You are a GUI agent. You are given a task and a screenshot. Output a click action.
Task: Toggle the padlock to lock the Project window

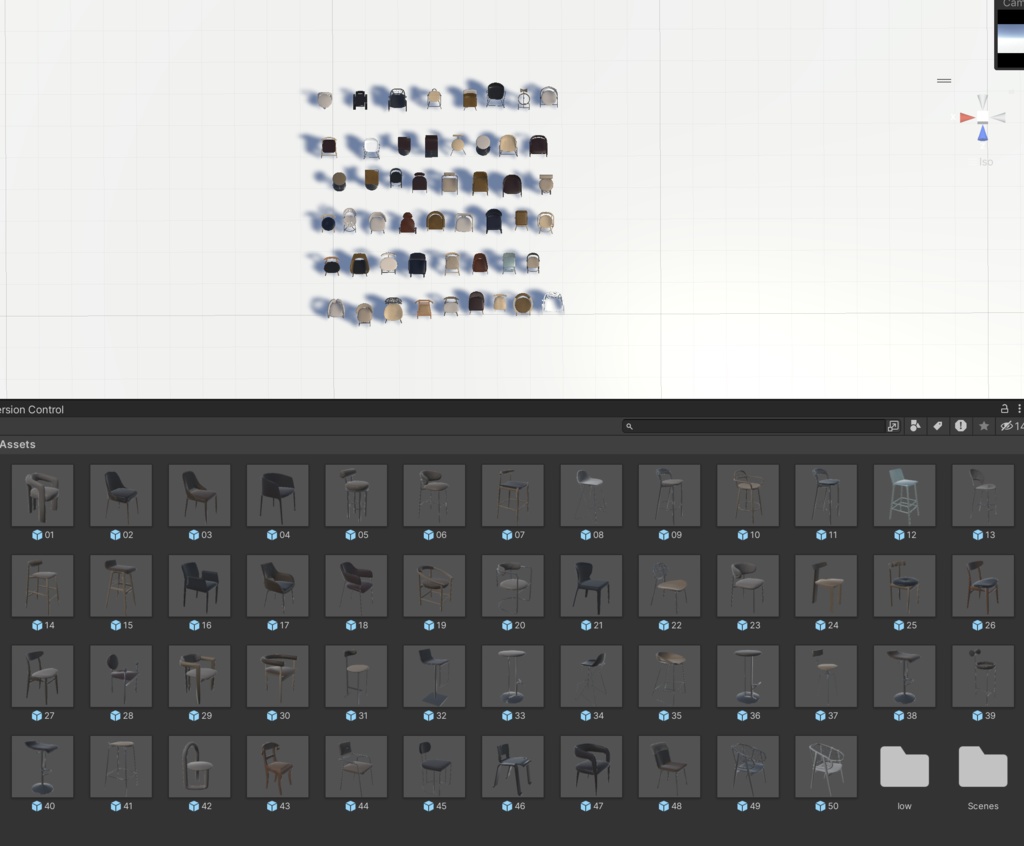[x=1003, y=408]
